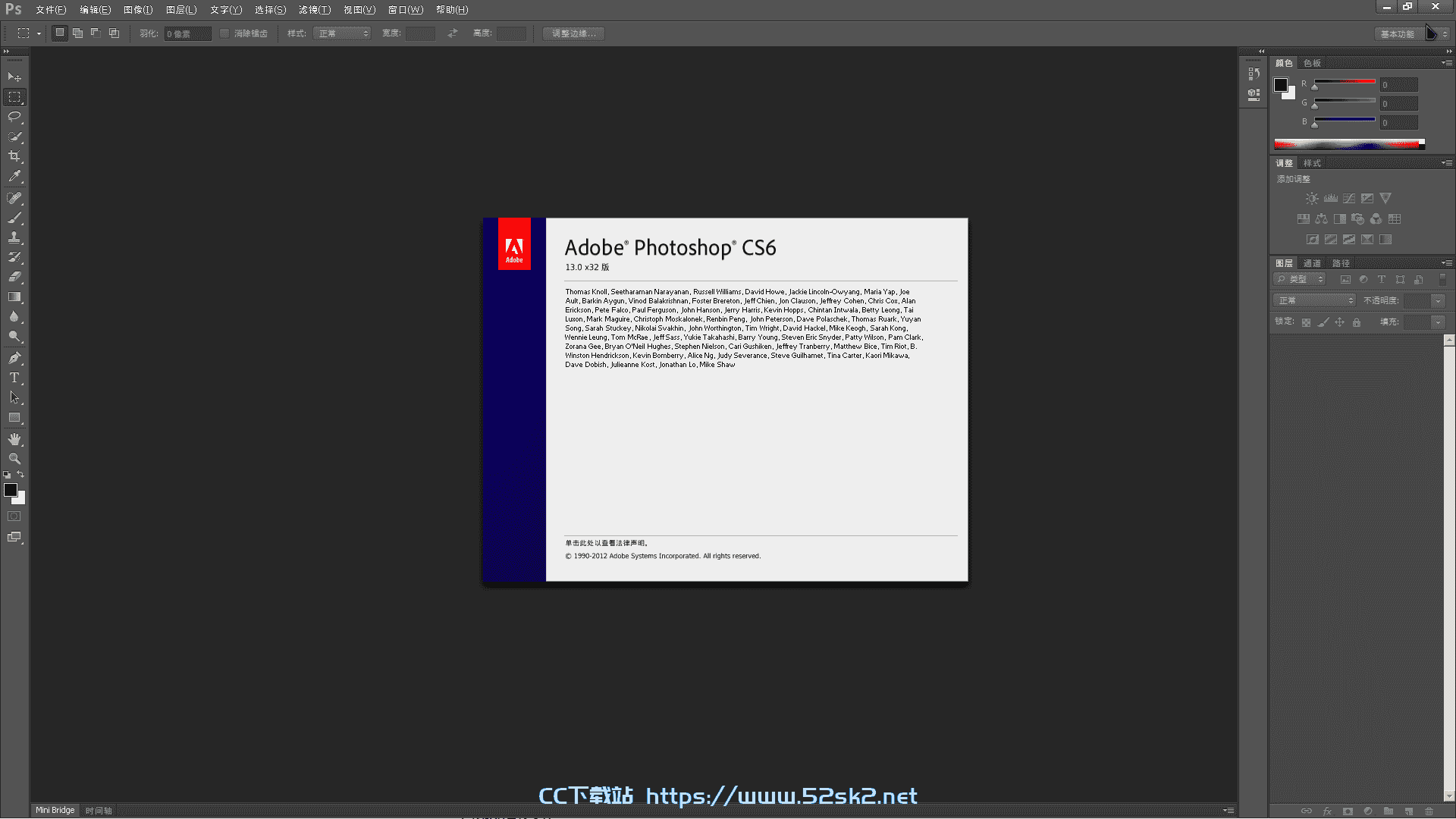
Task: Select the Zoom tool
Action: [14, 459]
